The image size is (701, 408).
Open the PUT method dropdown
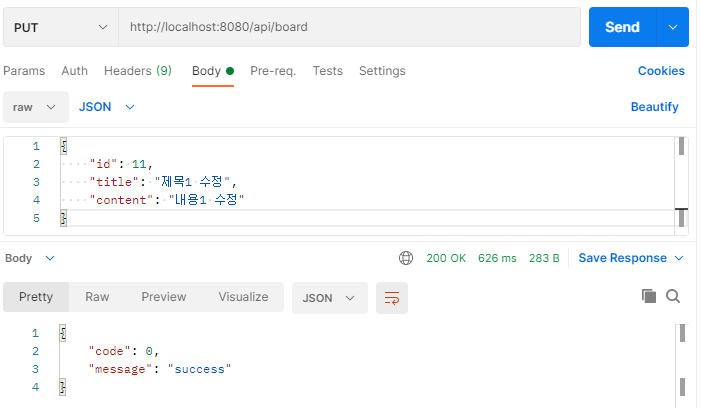tap(61, 27)
